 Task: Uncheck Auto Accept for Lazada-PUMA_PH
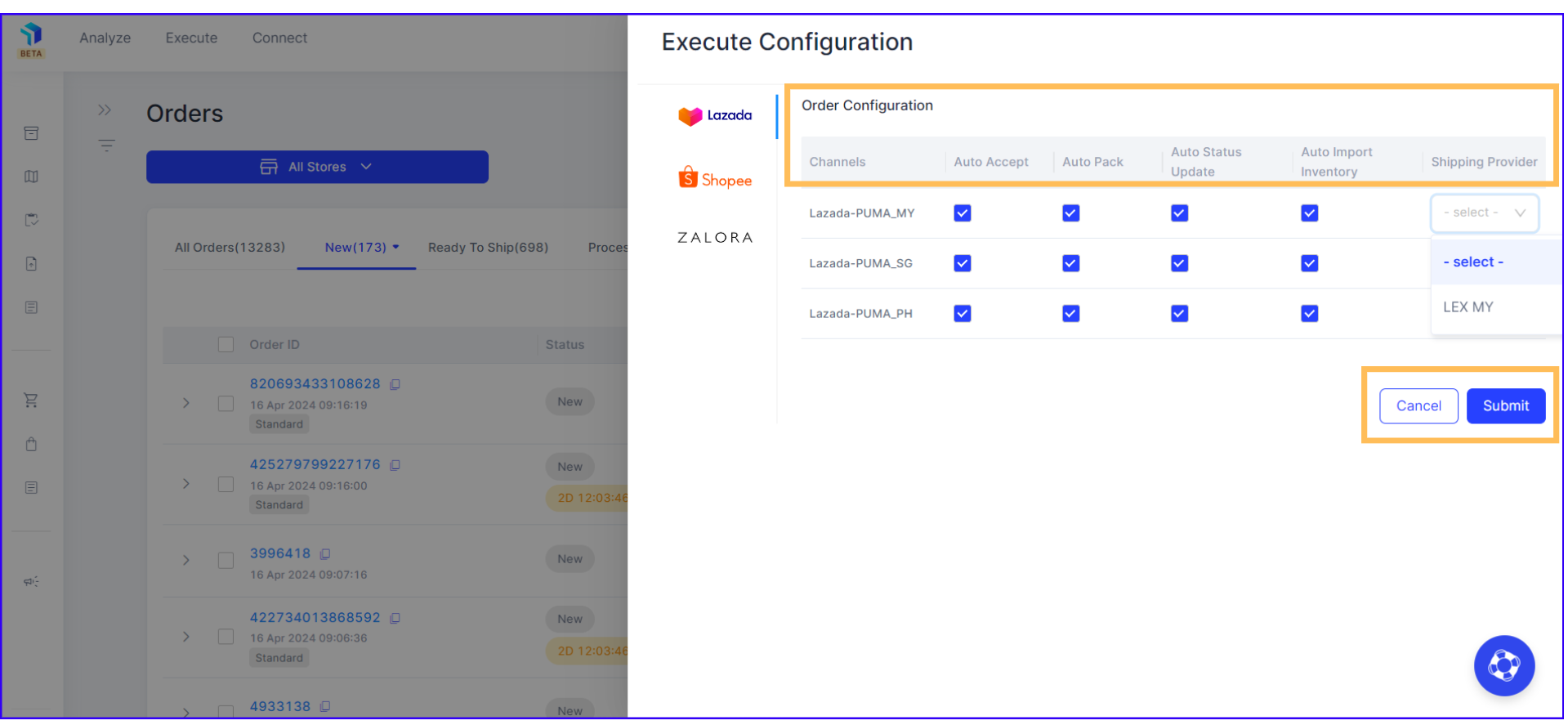click(x=963, y=314)
